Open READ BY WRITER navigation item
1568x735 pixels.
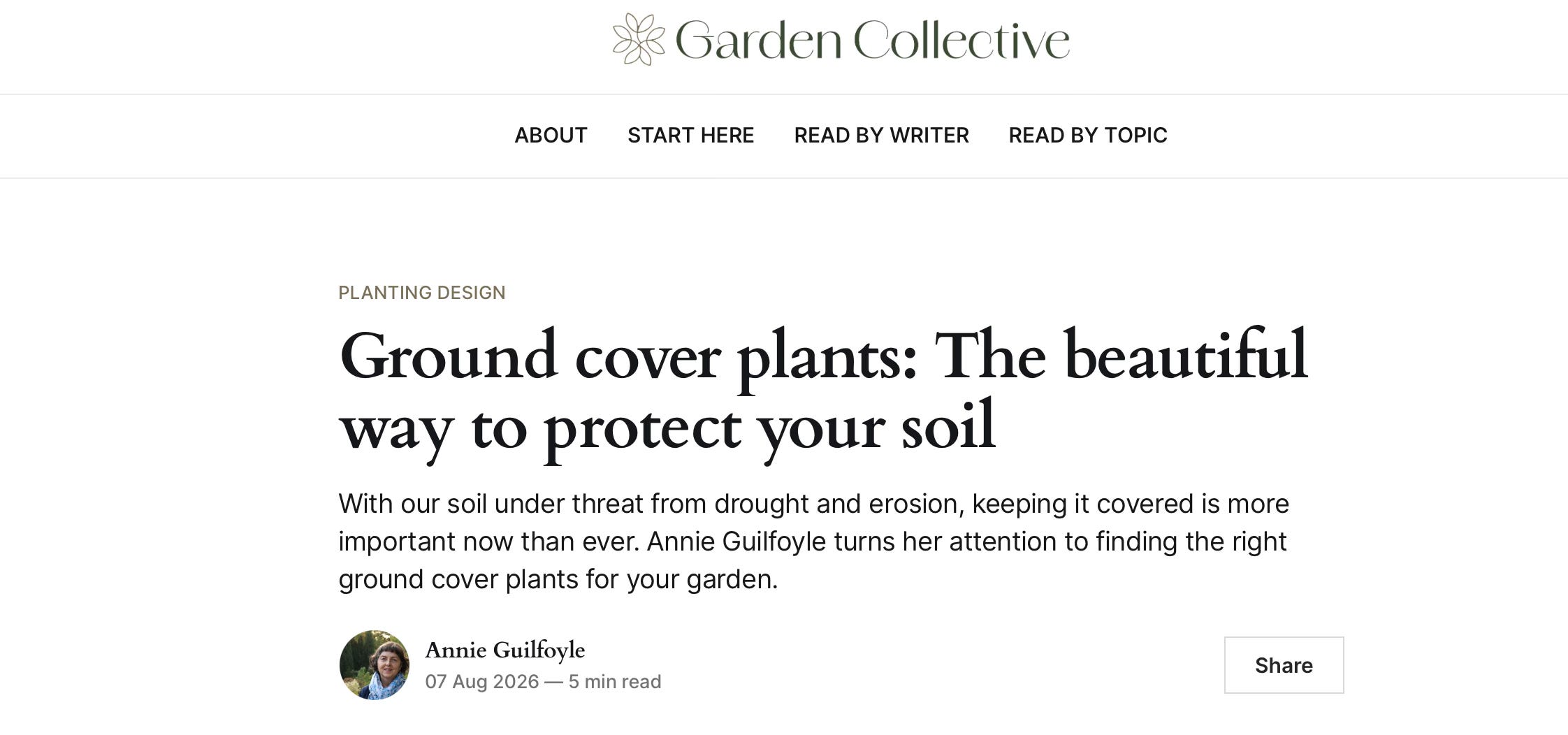pyautogui.click(x=881, y=135)
